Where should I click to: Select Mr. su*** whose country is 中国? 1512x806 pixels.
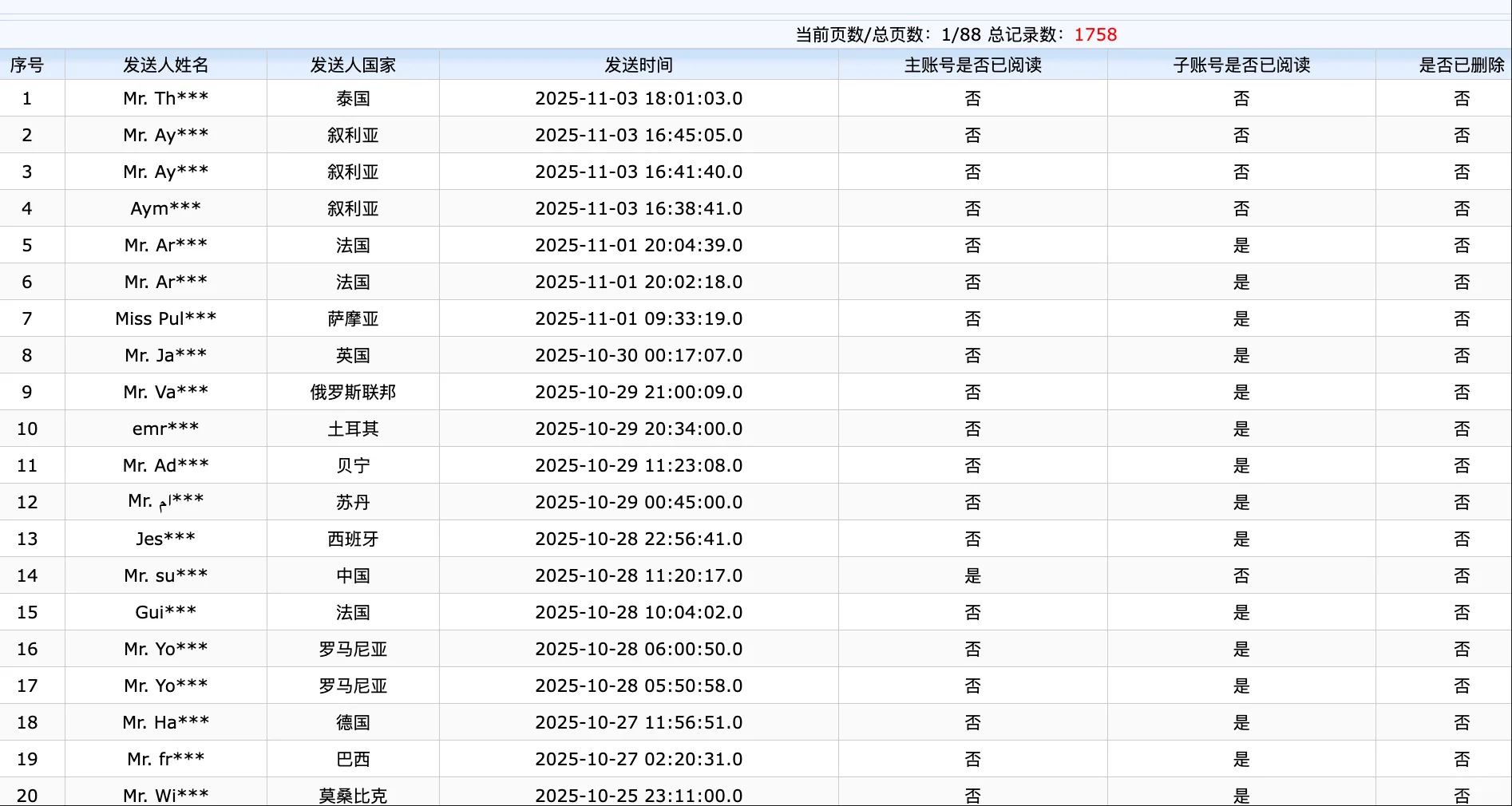(x=164, y=575)
